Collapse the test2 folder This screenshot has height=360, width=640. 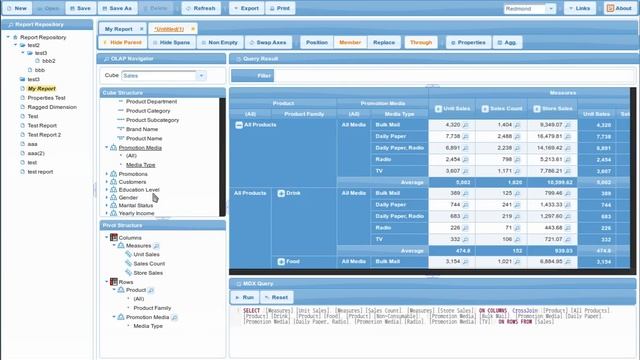(x=16, y=45)
